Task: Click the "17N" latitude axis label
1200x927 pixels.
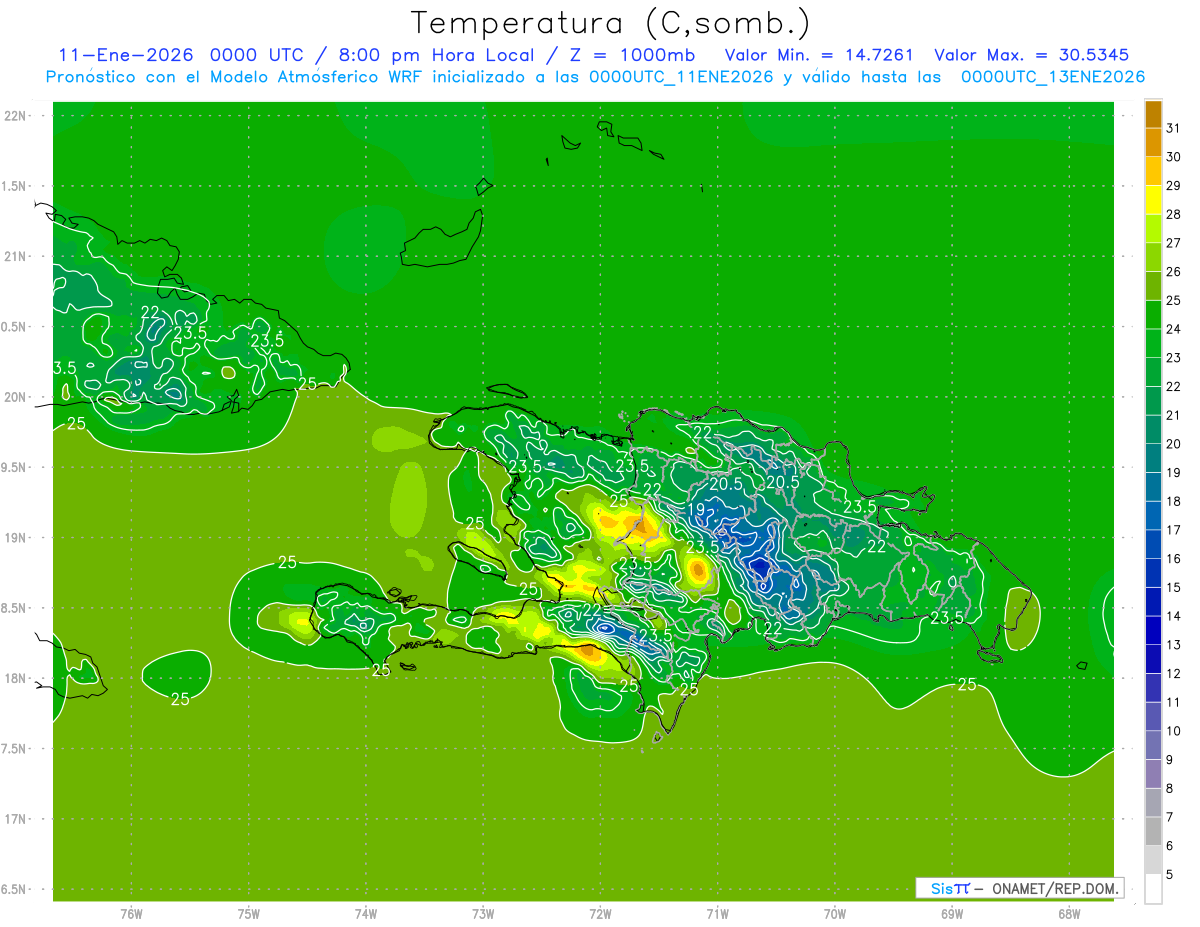Action: 17,819
